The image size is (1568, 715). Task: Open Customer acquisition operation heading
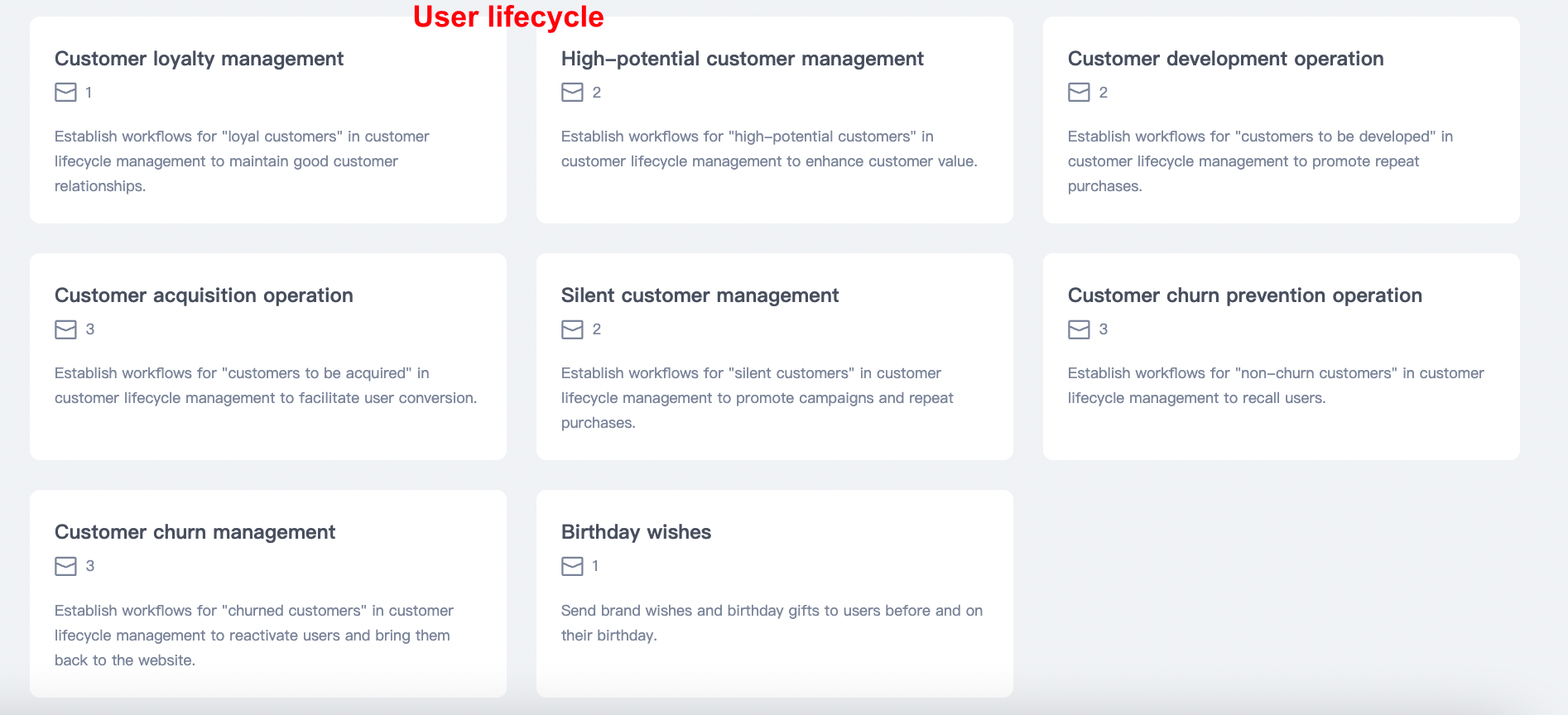(x=204, y=295)
